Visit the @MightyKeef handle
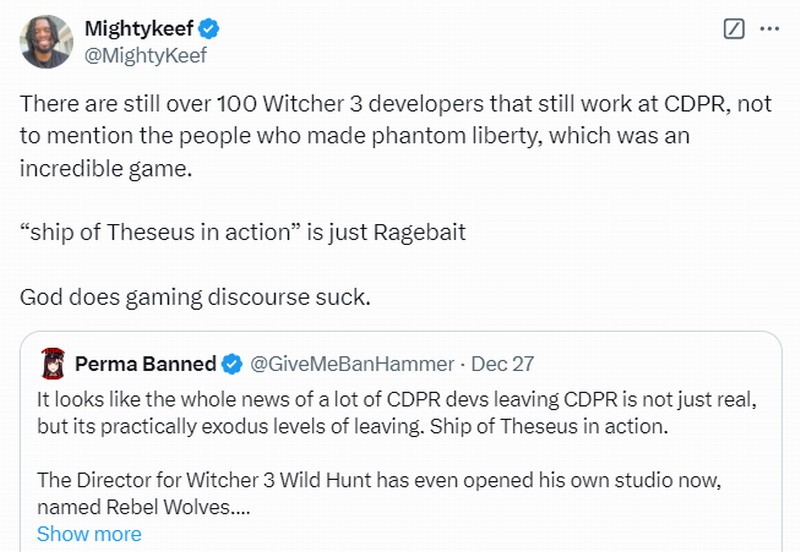This screenshot has height=552, width=800. 145,55
